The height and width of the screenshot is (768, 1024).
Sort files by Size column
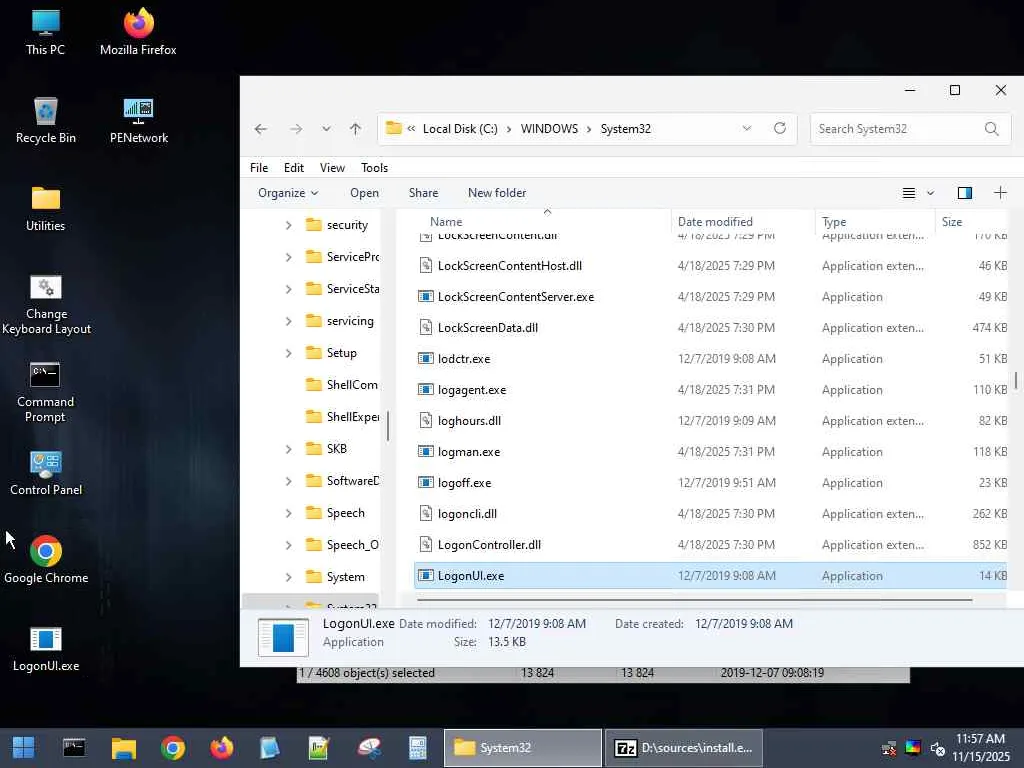coord(971,221)
